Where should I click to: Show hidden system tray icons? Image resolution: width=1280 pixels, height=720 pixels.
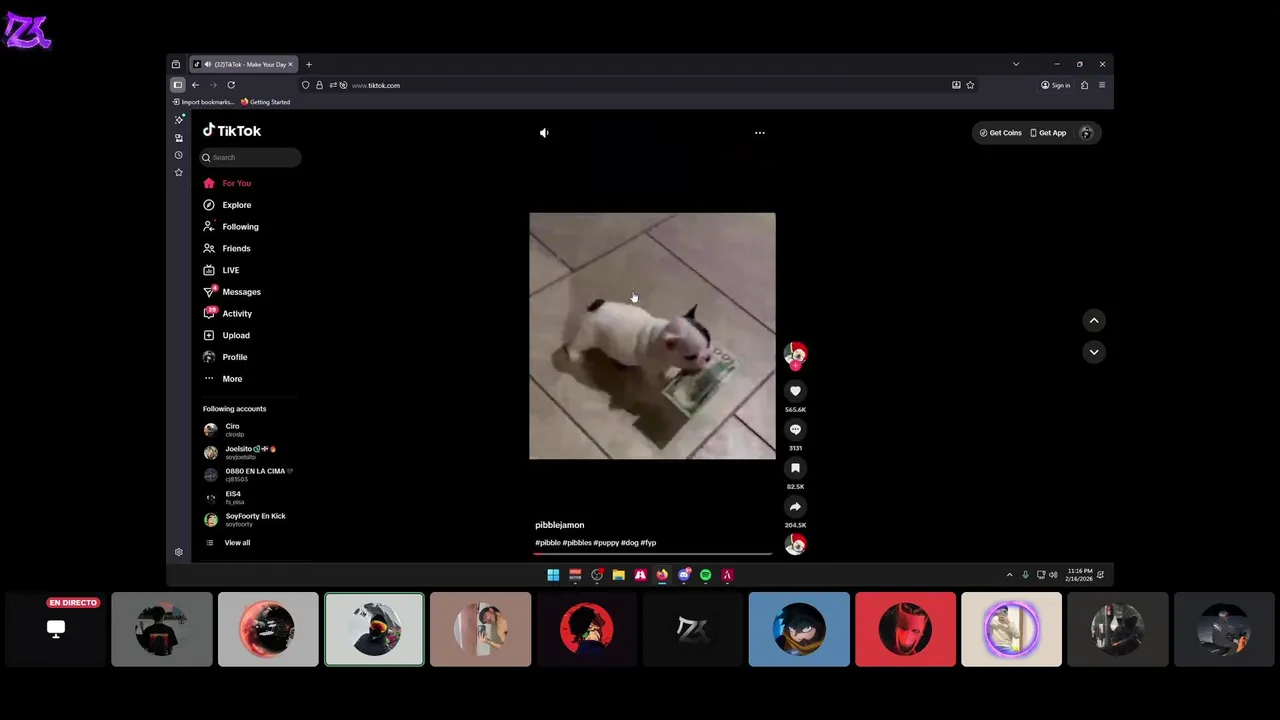(x=1009, y=575)
